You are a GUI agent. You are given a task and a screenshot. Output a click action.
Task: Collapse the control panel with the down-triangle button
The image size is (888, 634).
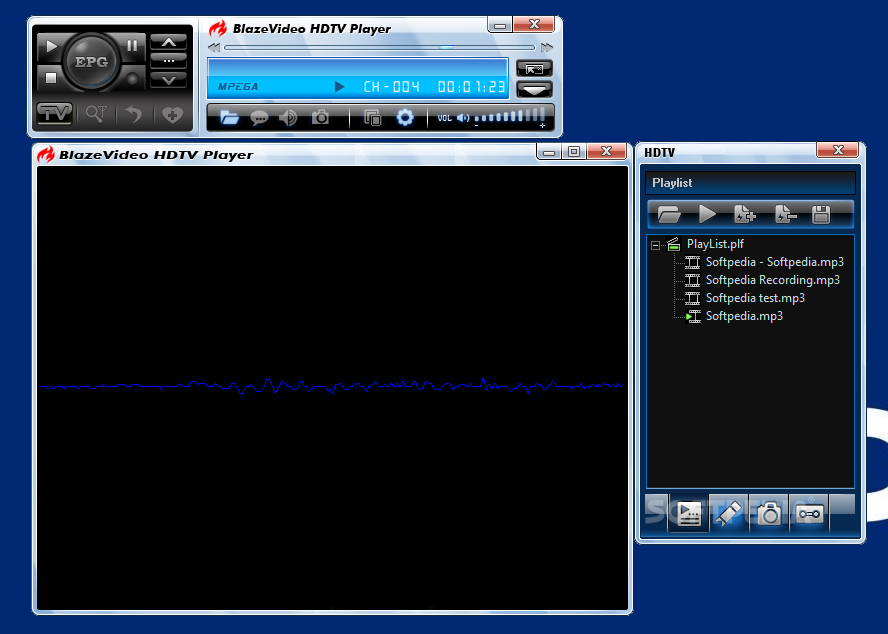(x=534, y=90)
